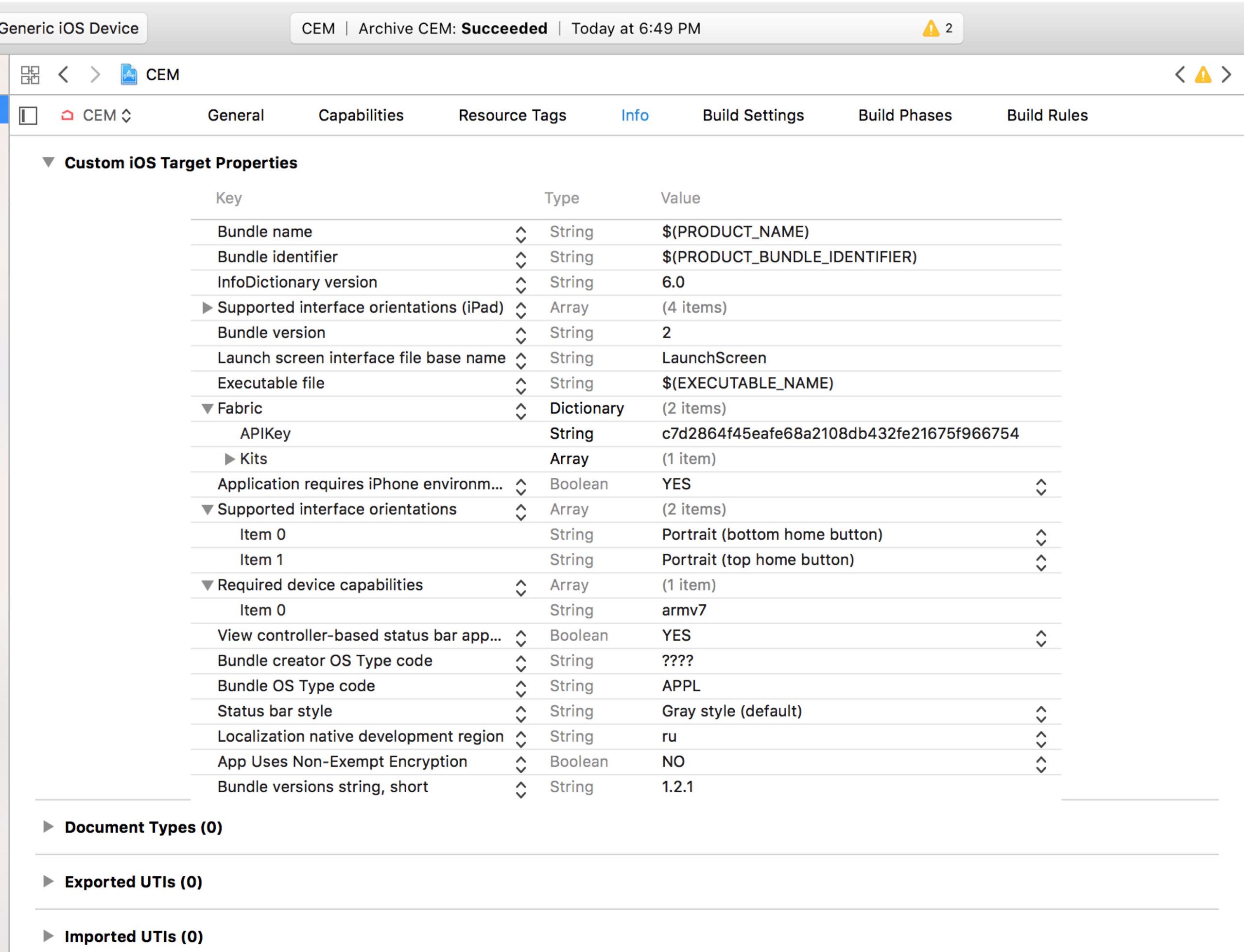Toggle the targets list sidebar icon
The height and width of the screenshot is (952, 1244).
coord(28,116)
